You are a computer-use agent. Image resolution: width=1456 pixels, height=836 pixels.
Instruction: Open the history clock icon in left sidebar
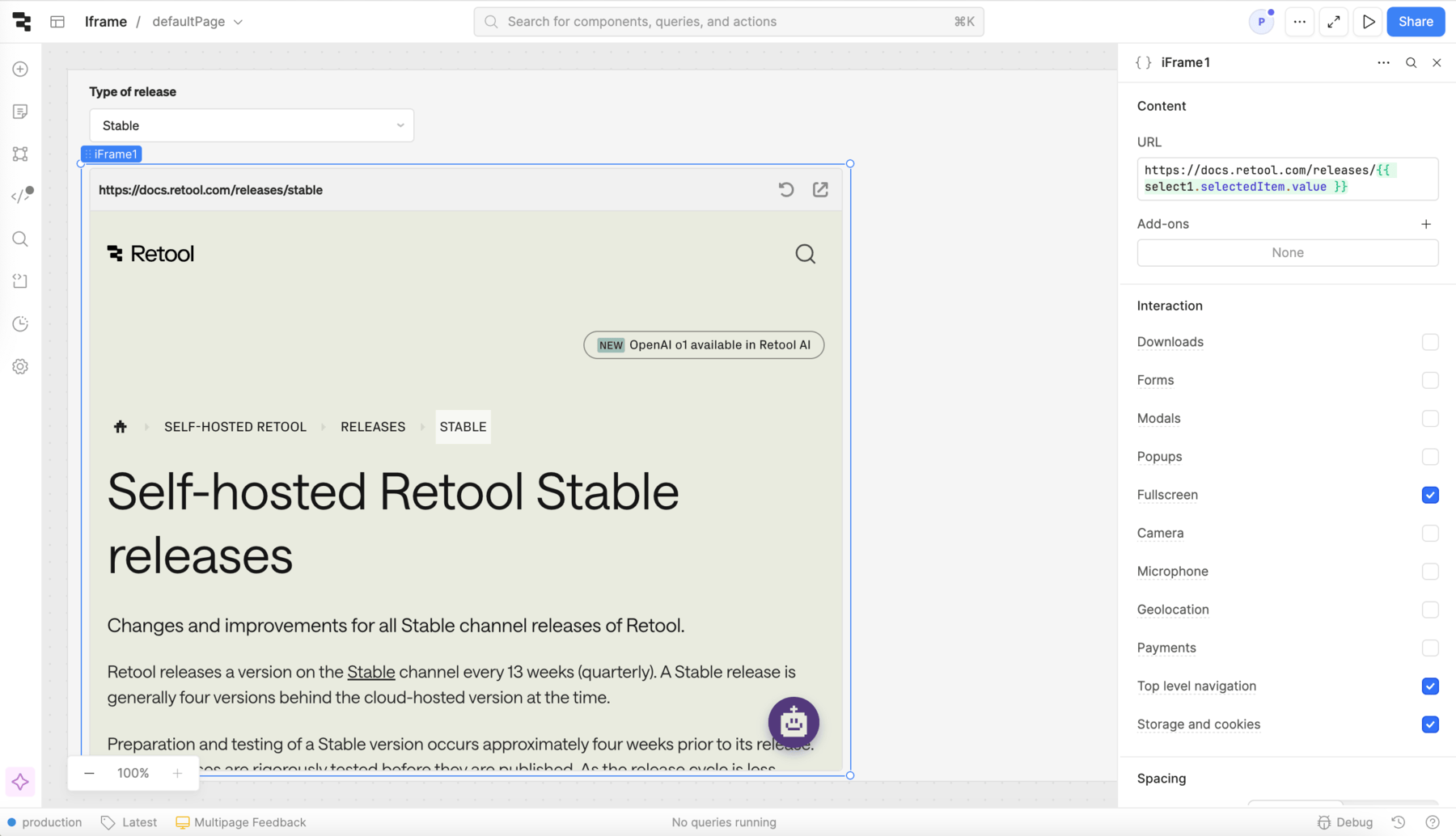tap(21, 324)
